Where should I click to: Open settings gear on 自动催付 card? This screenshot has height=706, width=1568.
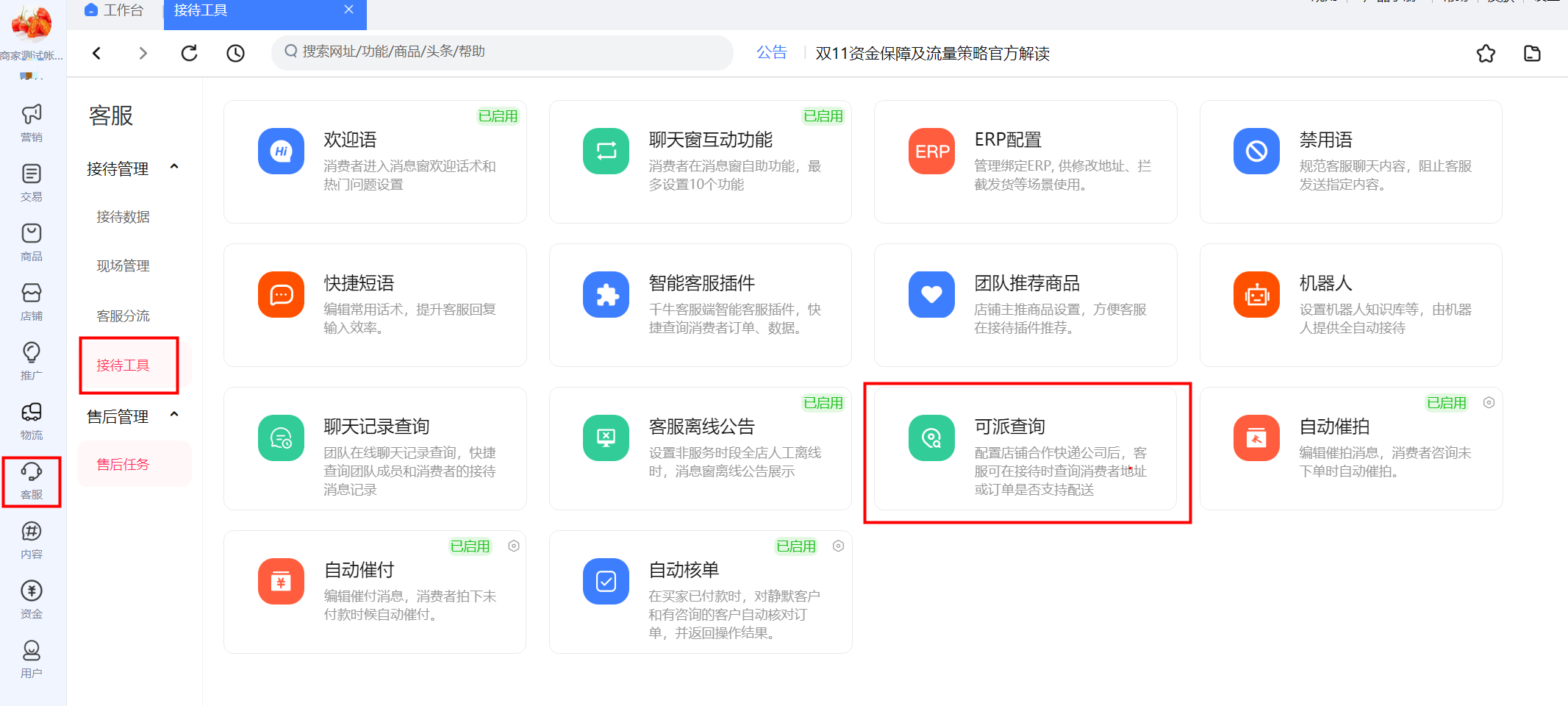(514, 546)
